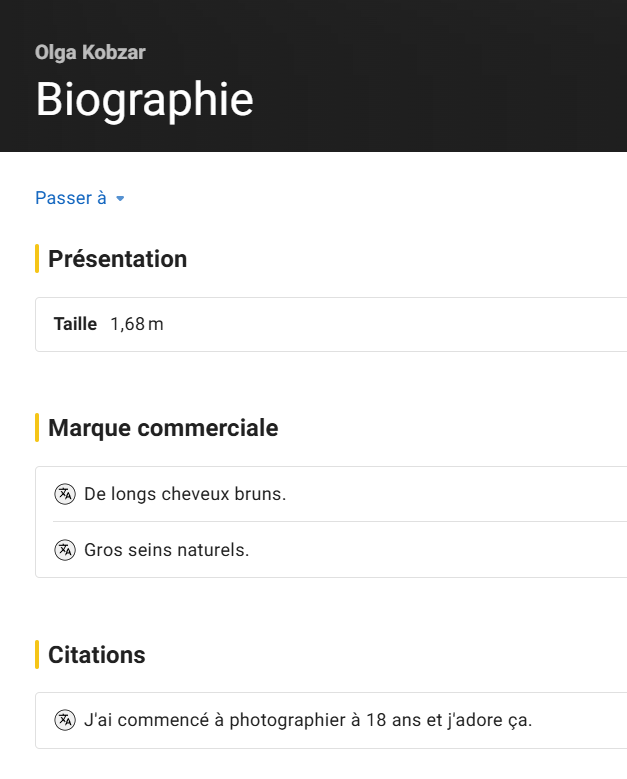The height and width of the screenshot is (779, 627).
Task: Click the quote starting 'J'ai commencé à photographier'
Action: click(x=308, y=720)
